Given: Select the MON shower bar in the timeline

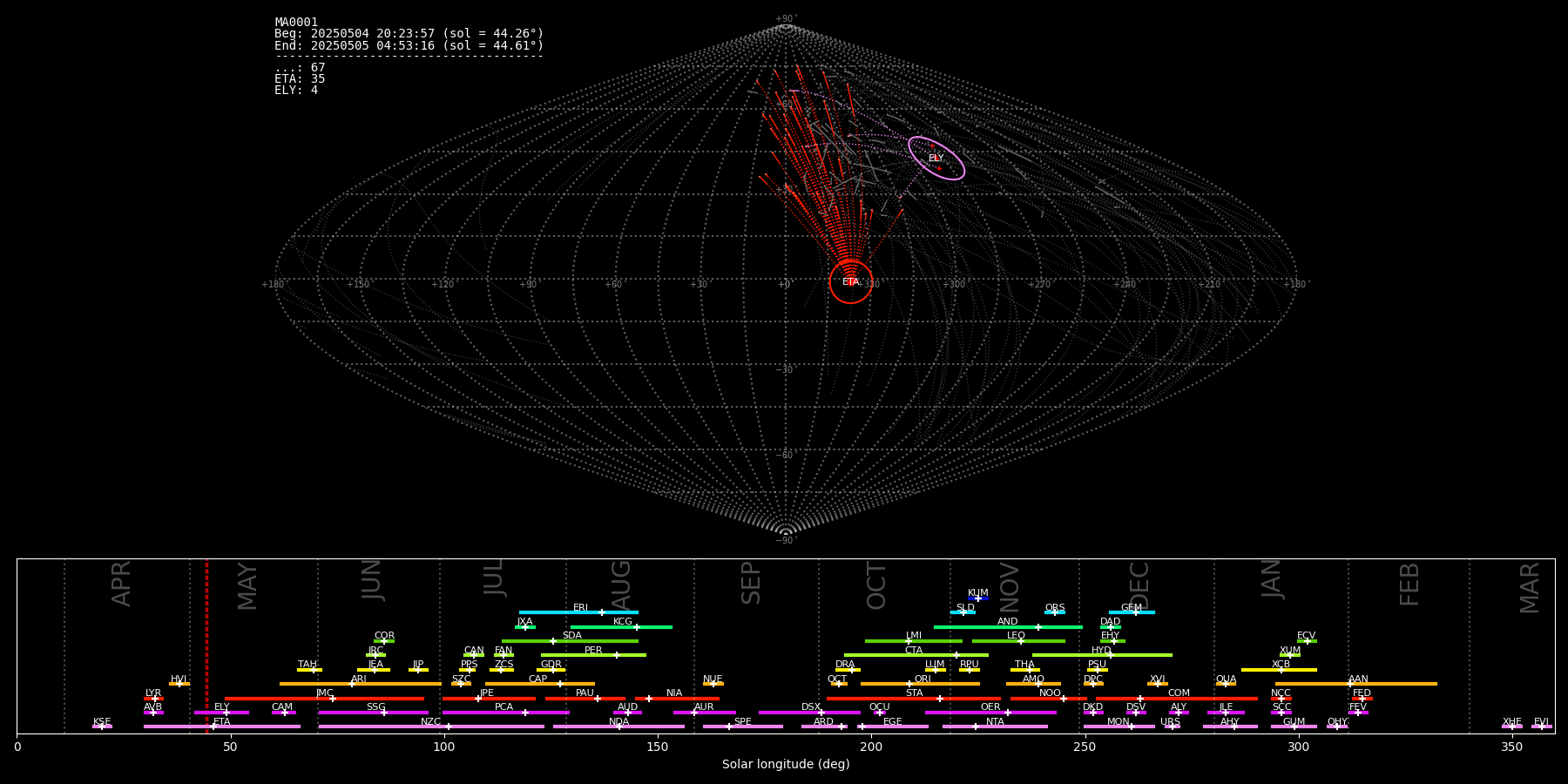Looking at the screenshot, I should tap(1119, 727).
